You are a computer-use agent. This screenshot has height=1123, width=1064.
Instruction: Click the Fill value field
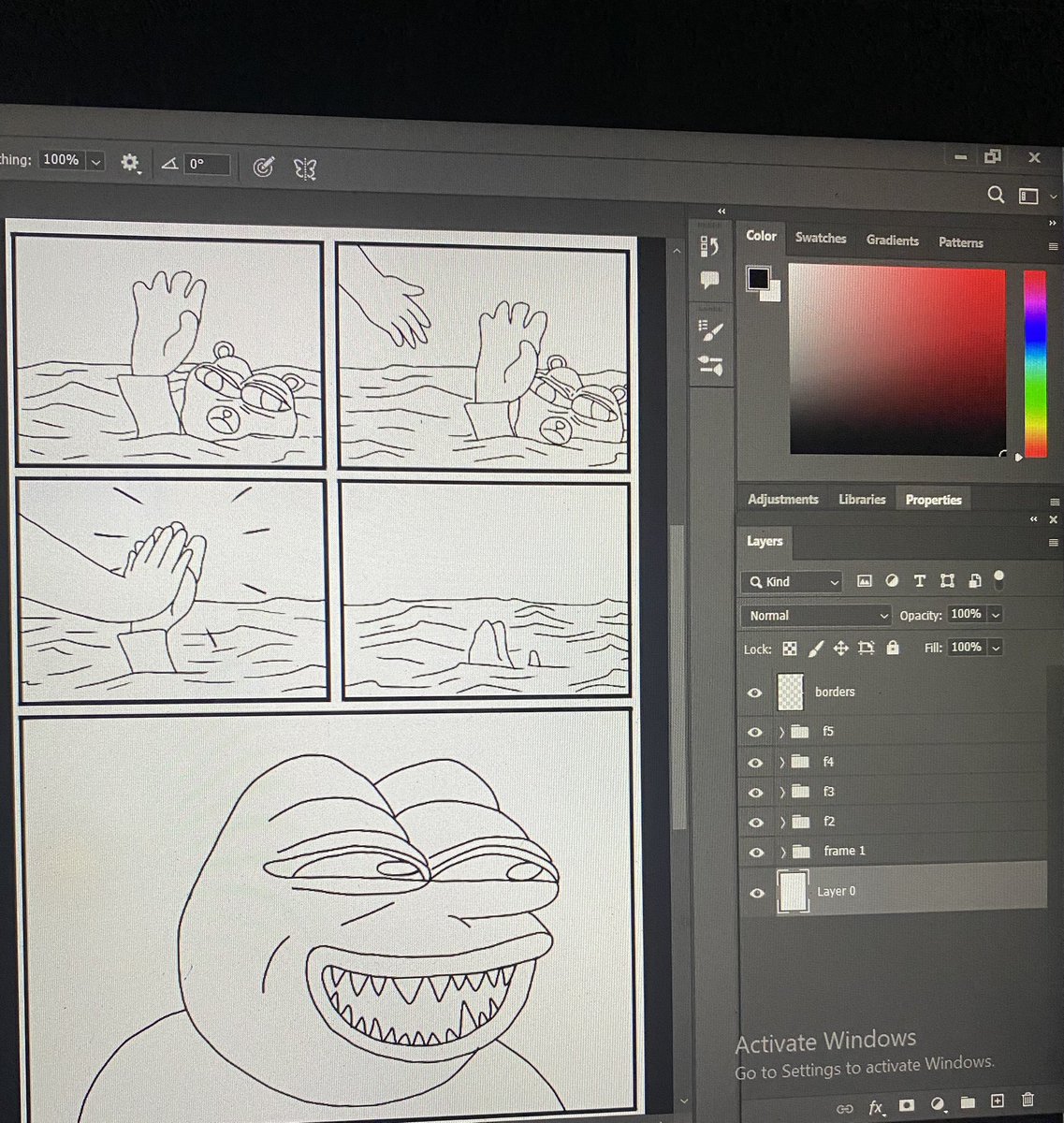tap(966, 647)
